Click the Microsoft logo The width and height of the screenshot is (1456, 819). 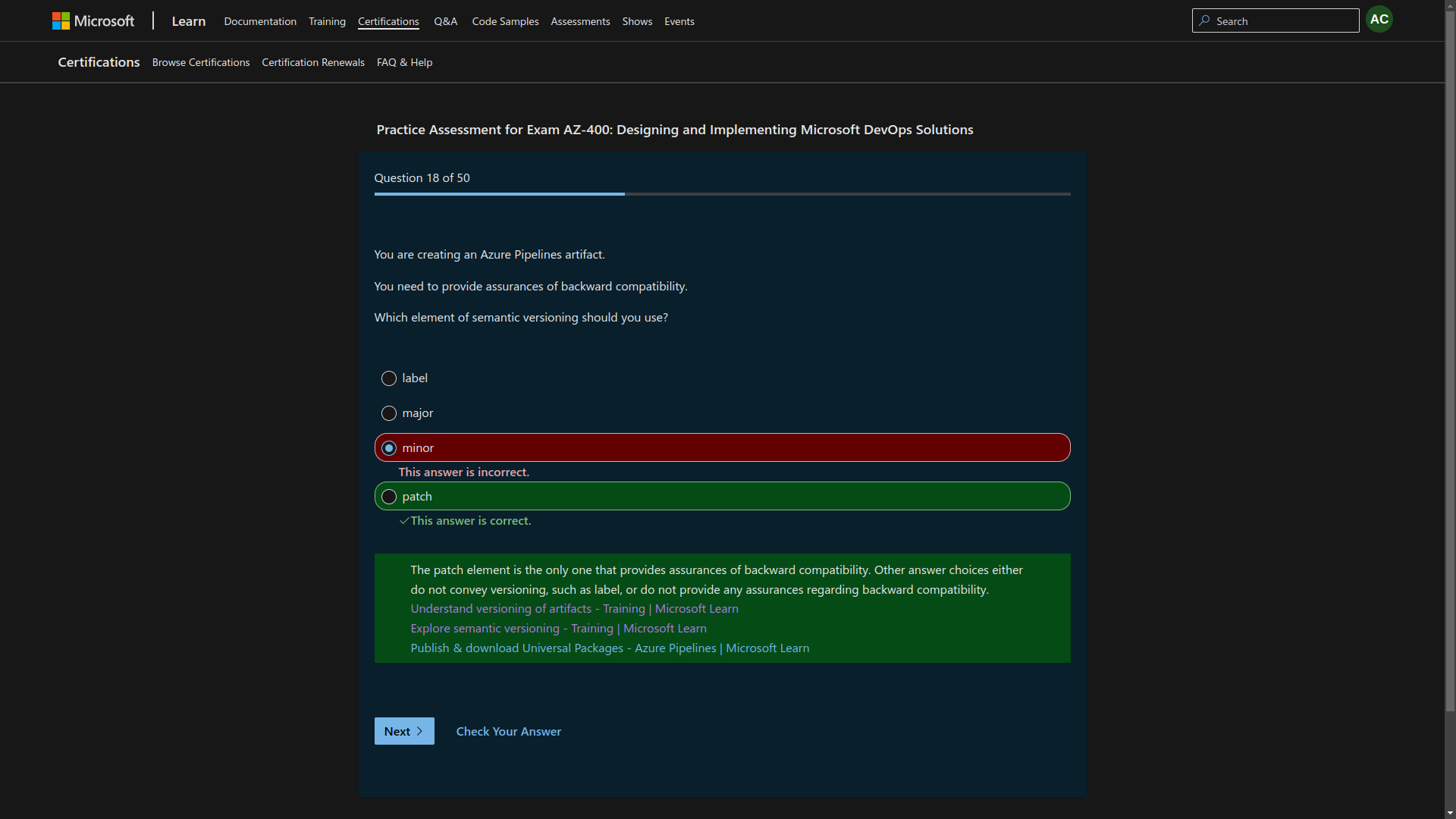tap(93, 21)
